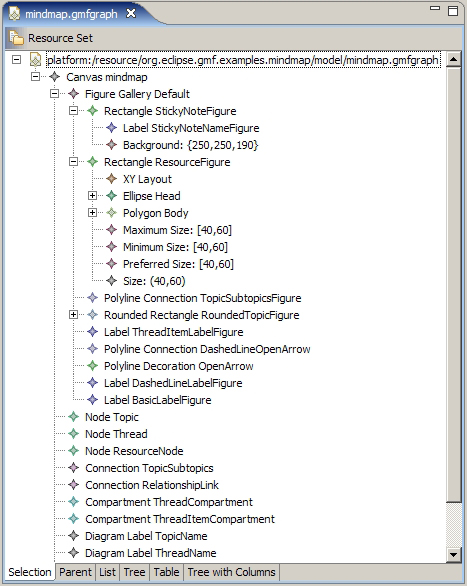Screen dimensions: 467x586
Task: Expand Rounded Rectangle RoundedTopicFigure node
Action: tap(74, 315)
